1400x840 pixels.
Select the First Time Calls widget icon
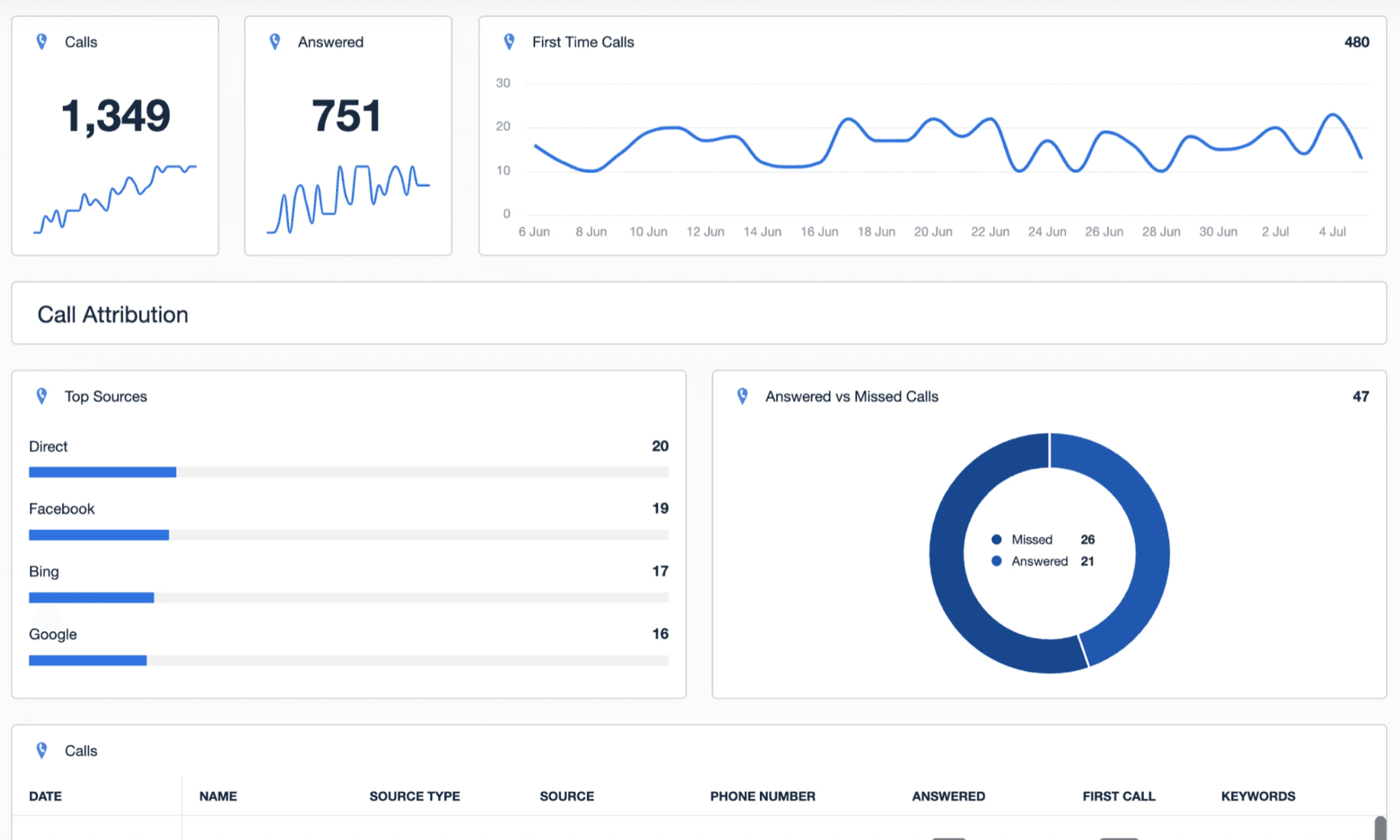click(x=508, y=42)
